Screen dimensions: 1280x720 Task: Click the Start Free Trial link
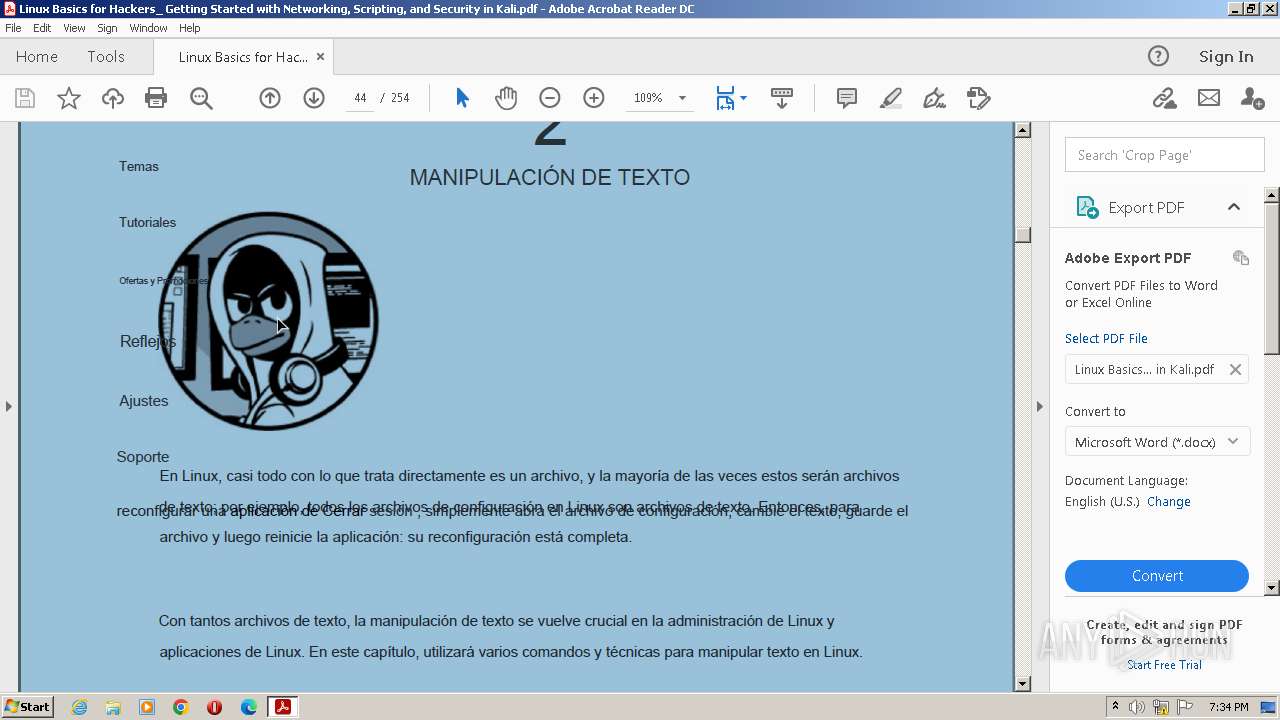pyautogui.click(x=1164, y=665)
